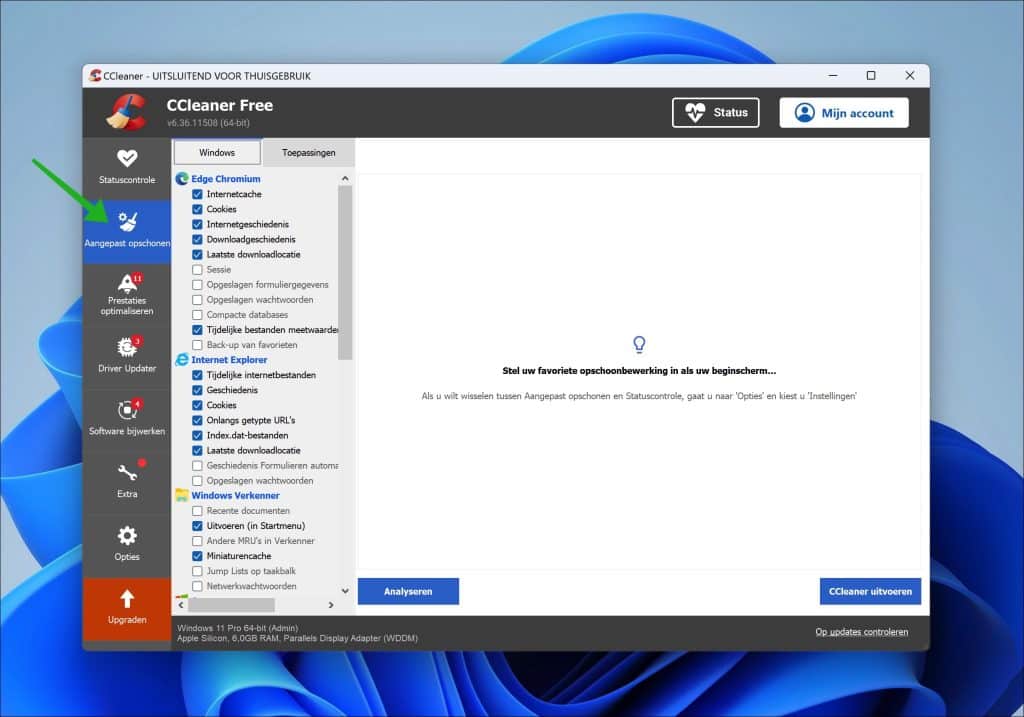The image size is (1024, 717).
Task: Click Op updates controleren link
Action: [x=861, y=631]
